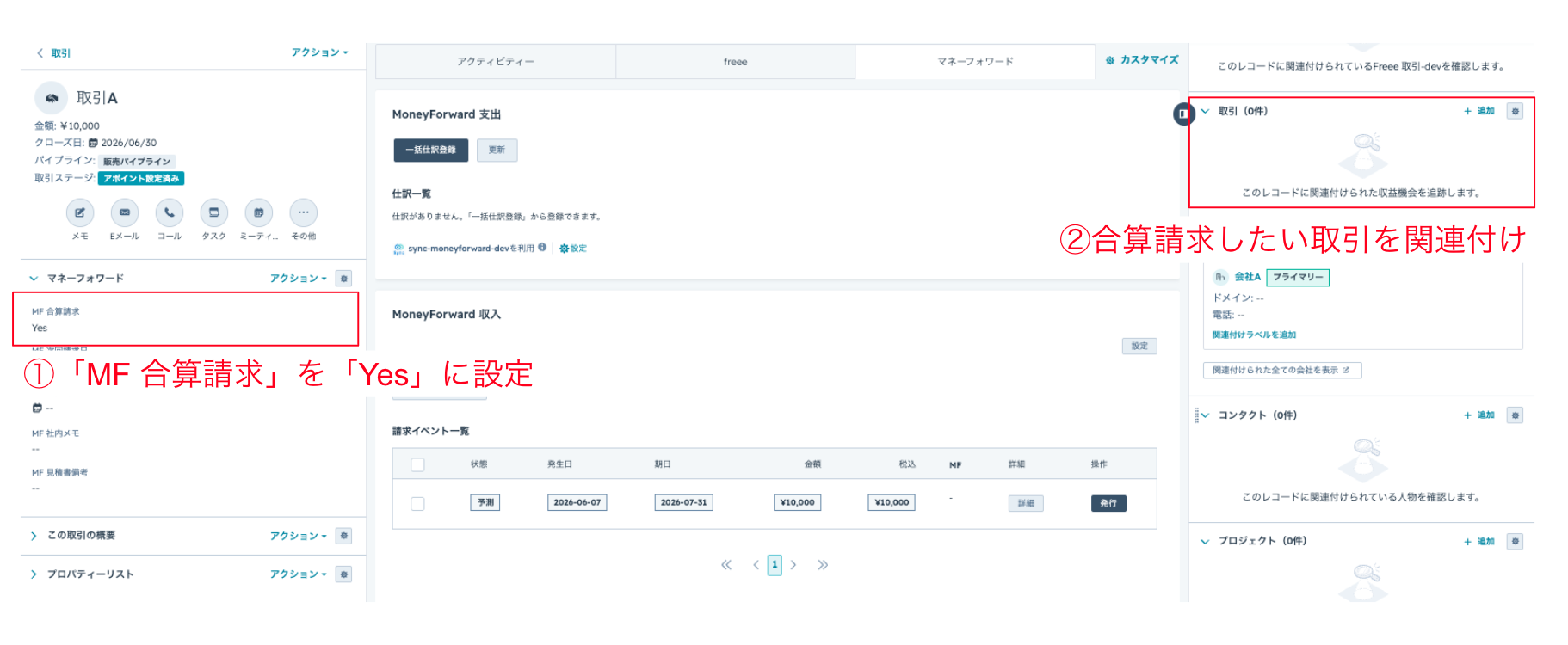Click the ミーティング calendar icon
This screenshot has width=1568, height=645.
pos(259,212)
